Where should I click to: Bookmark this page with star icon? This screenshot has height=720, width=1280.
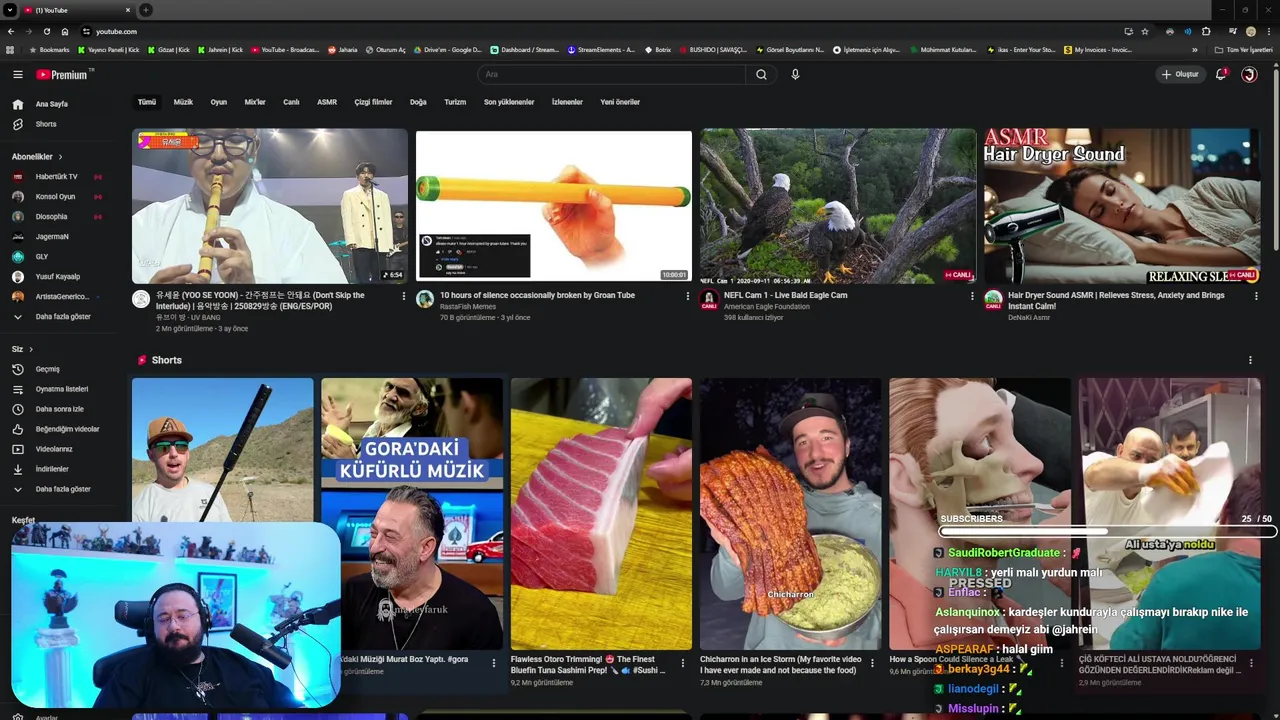1145,31
